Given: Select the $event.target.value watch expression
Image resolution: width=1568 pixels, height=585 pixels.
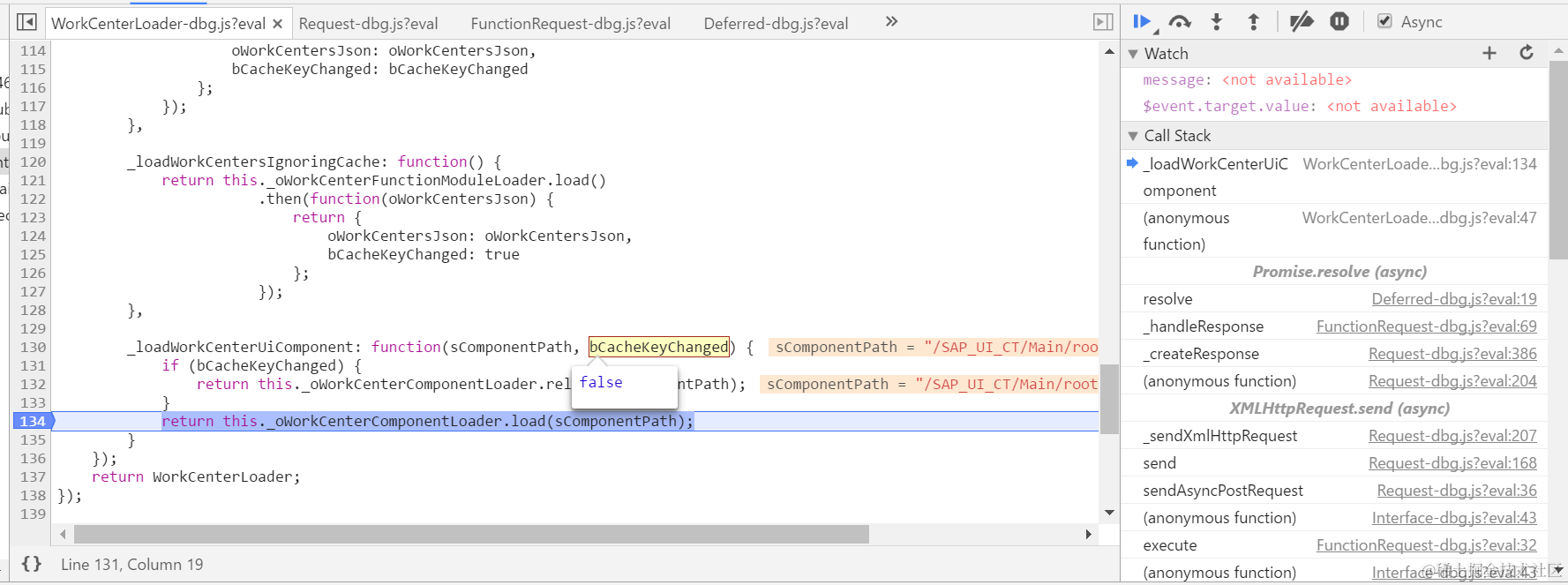Looking at the screenshot, I should pyautogui.click(x=1299, y=106).
